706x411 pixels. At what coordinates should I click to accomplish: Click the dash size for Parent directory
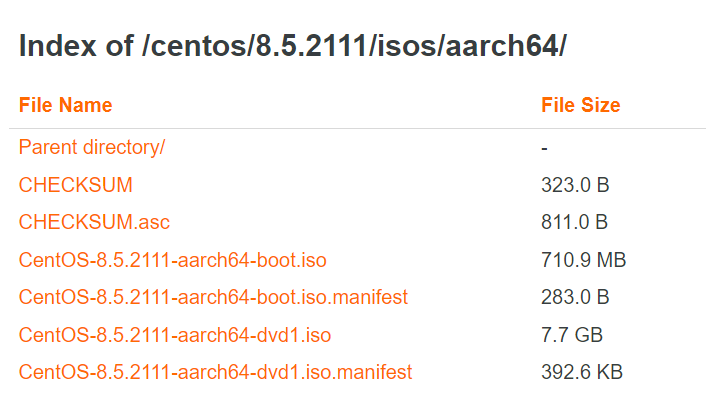tap(544, 147)
